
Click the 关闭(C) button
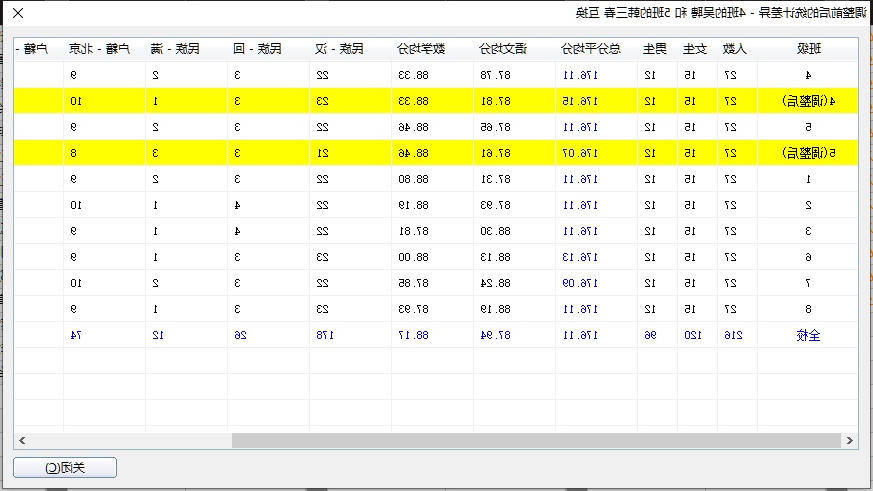pyautogui.click(x=65, y=468)
